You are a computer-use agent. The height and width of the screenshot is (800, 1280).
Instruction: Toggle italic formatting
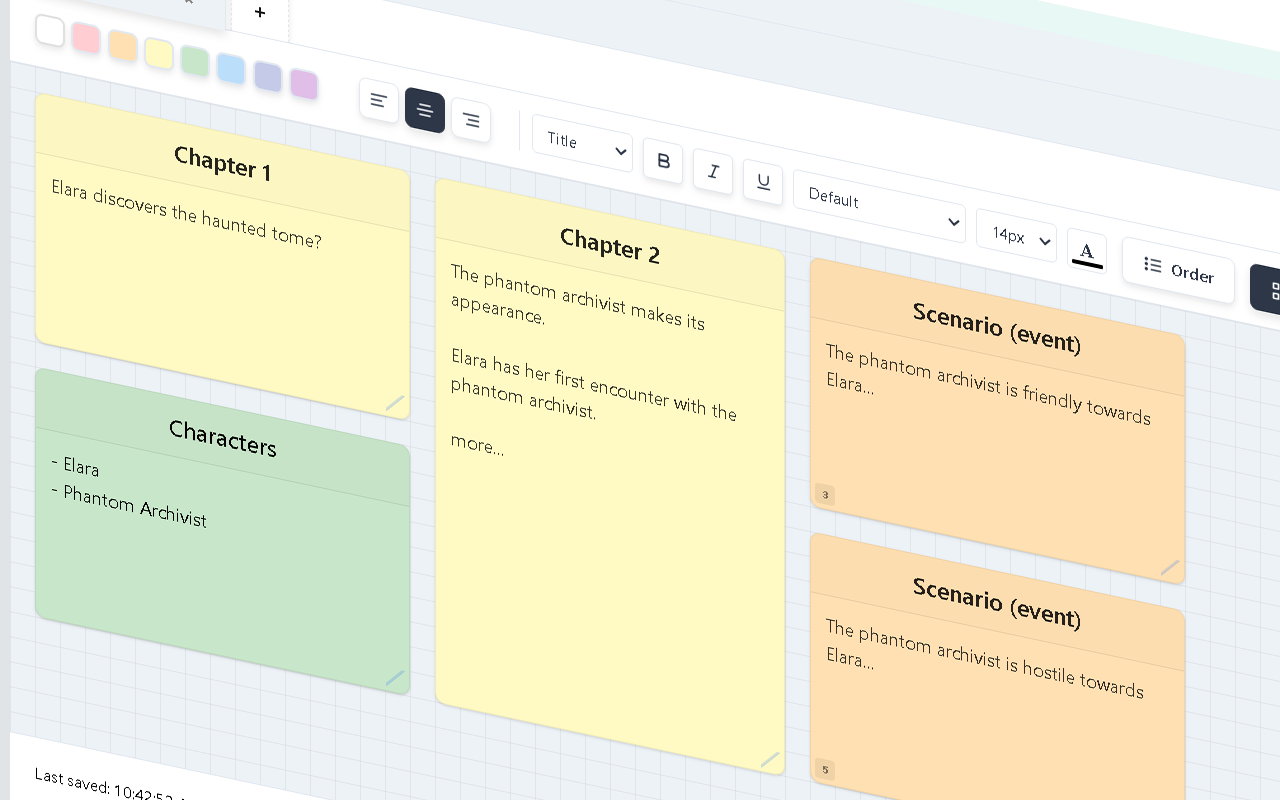point(713,172)
